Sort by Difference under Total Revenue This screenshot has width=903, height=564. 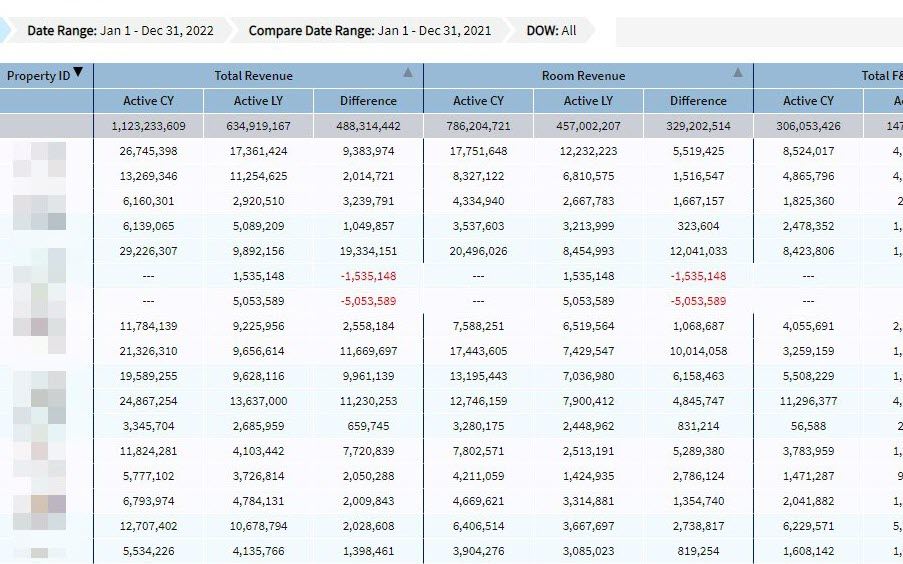point(368,101)
